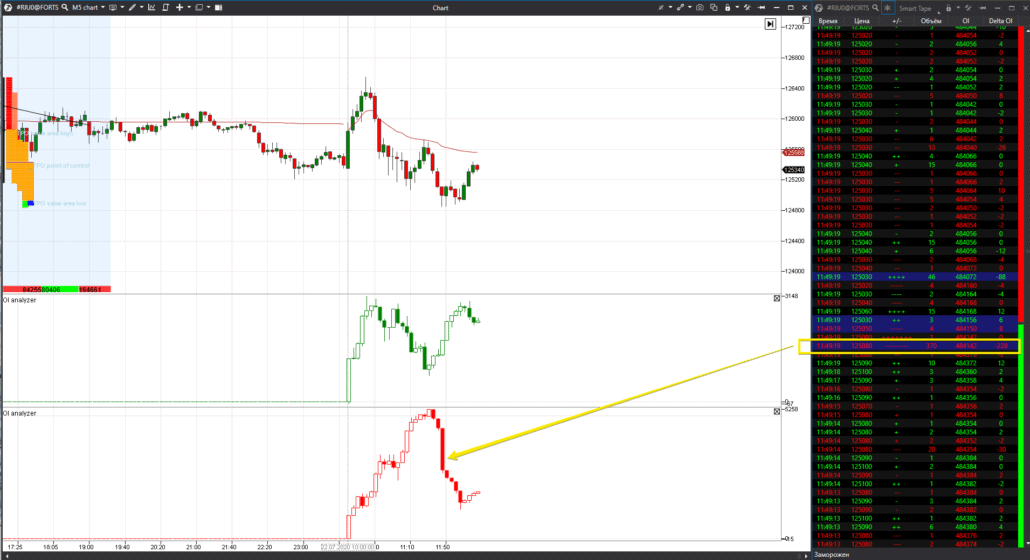Click the chart horizontal scrollbar right arrow
Viewport: 1030px width, 560px height.
806,555
